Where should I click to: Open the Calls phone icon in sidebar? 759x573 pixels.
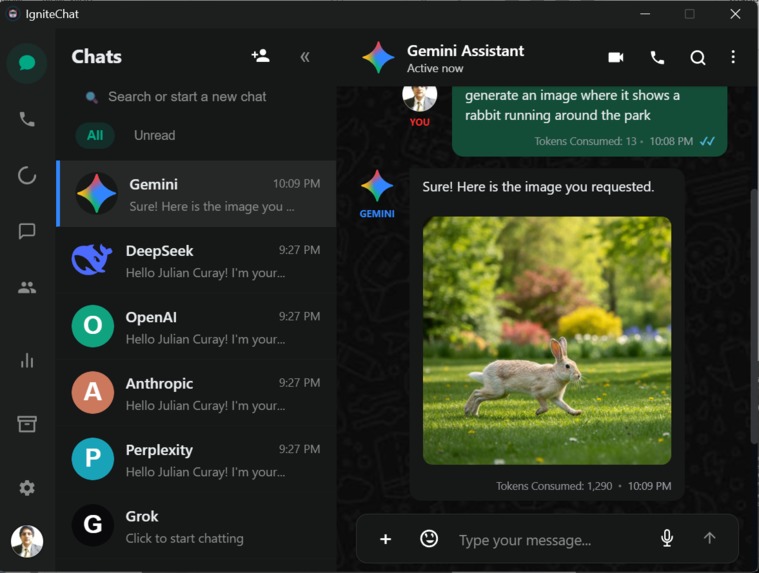coord(27,119)
